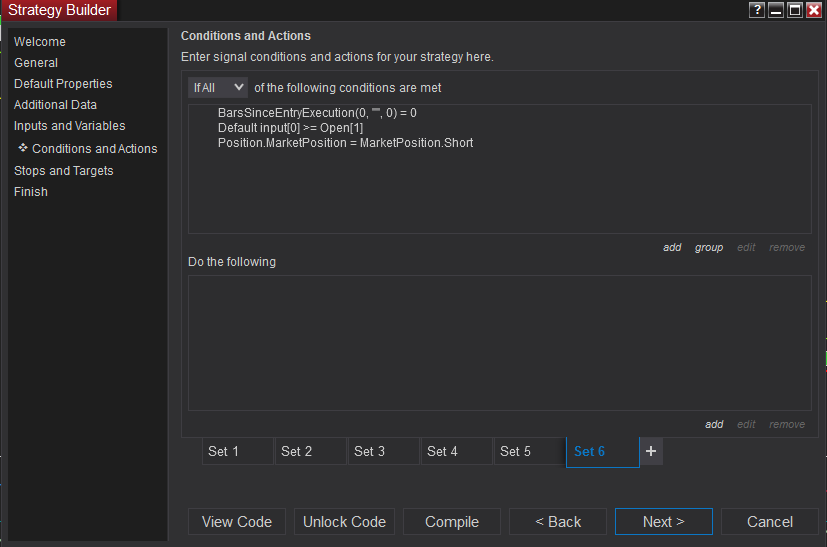Compile the strategy
The width and height of the screenshot is (827, 547).
(452, 521)
